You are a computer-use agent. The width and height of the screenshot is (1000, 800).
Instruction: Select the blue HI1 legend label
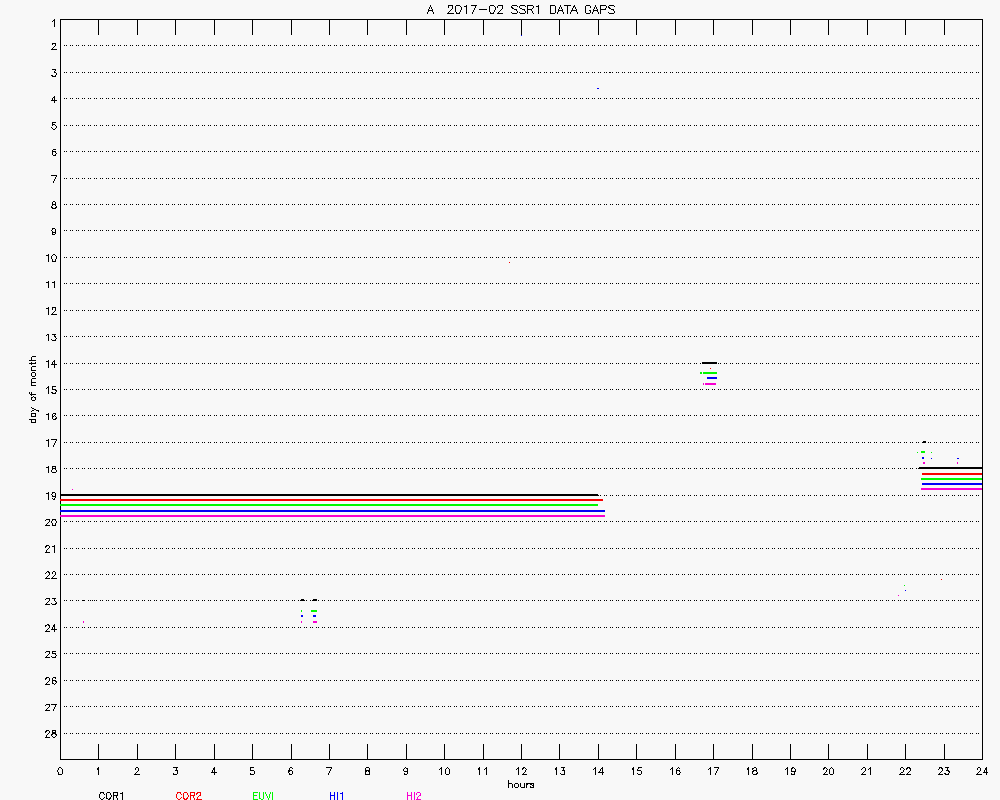click(336, 796)
